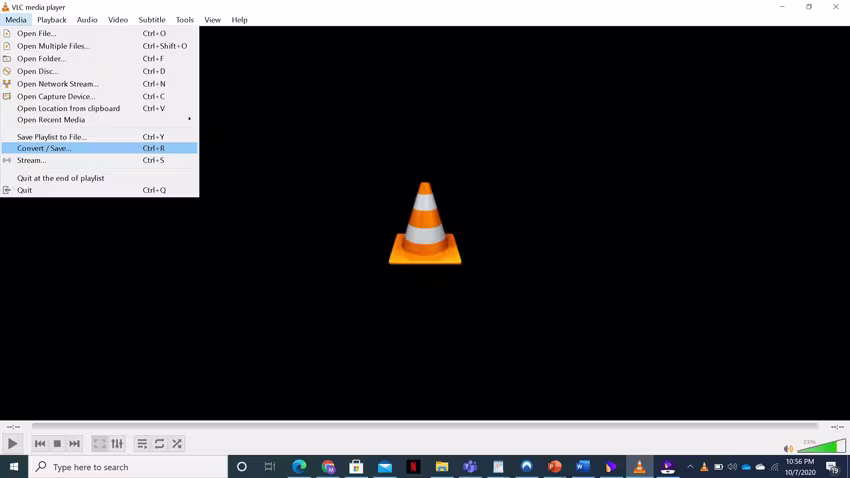Image resolution: width=850 pixels, height=478 pixels.
Task: Select Stream... menu entry
Action: [99, 160]
